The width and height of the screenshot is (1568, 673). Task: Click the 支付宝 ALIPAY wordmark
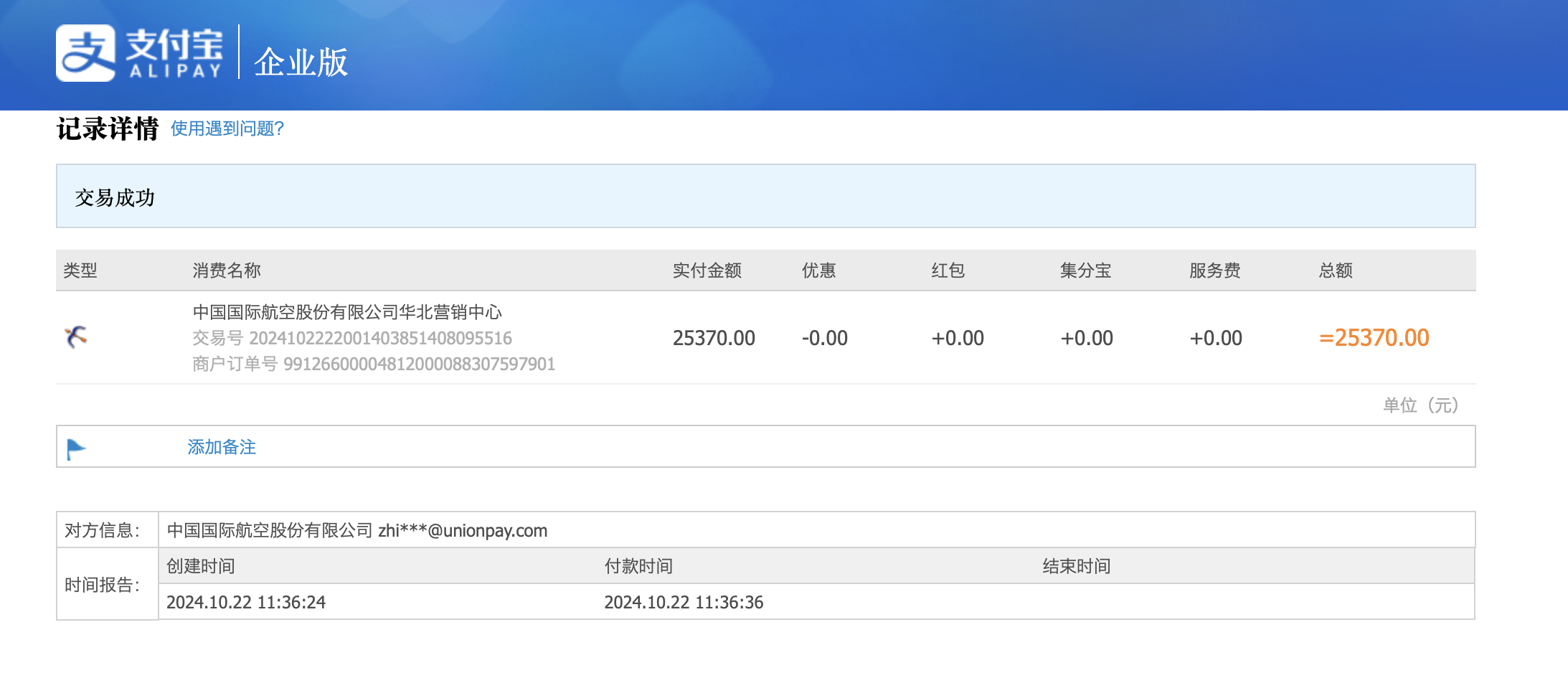coord(174,53)
